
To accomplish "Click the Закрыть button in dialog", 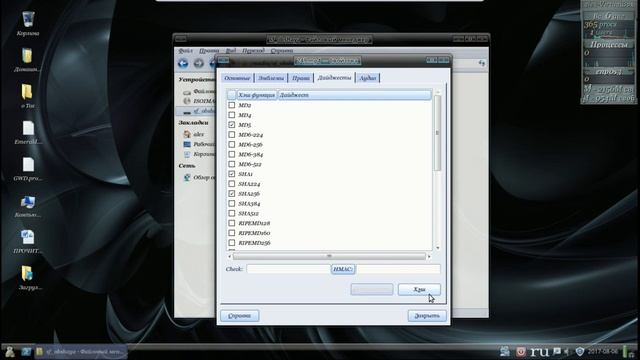I will (427, 316).
